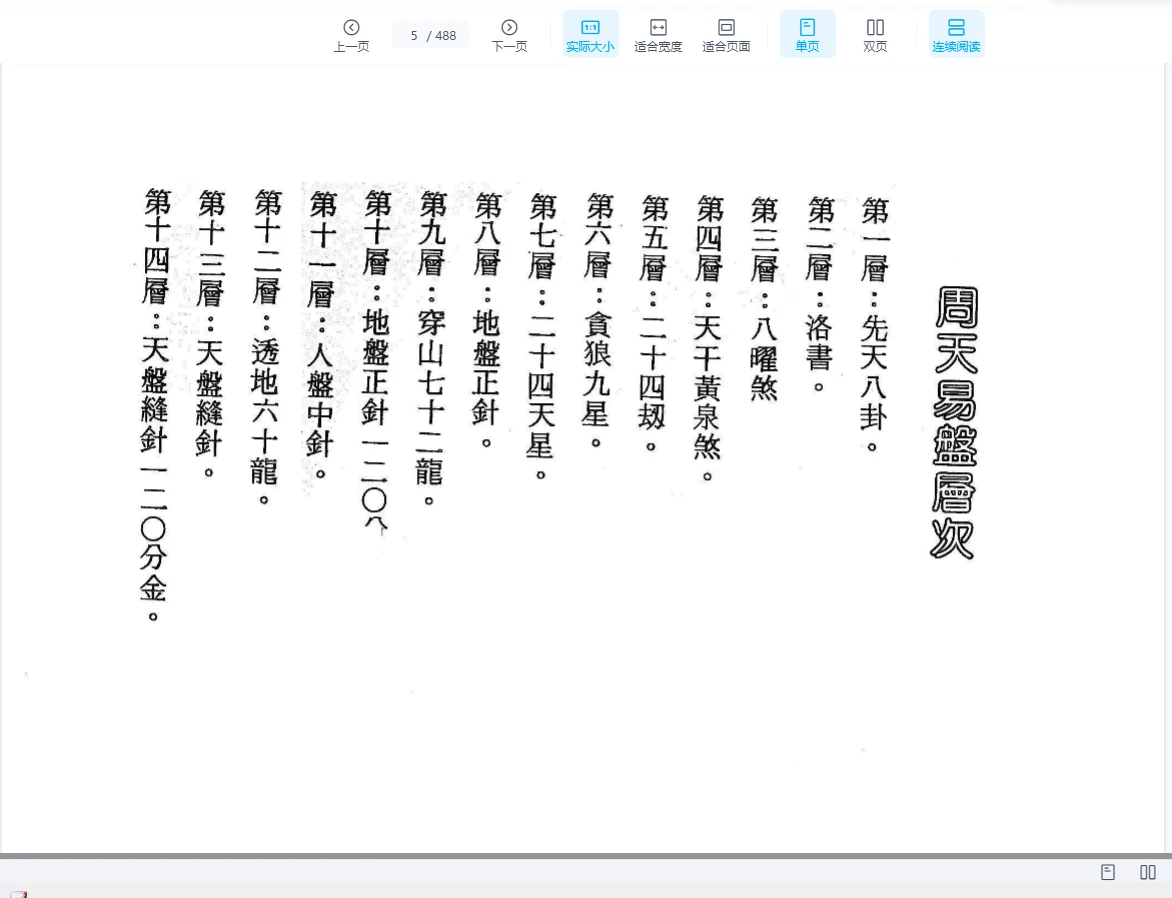This screenshot has width=1172, height=898.
Task: Click the gray horizontal bar below the page
Action: pyautogui.click(x=586, y=856)
